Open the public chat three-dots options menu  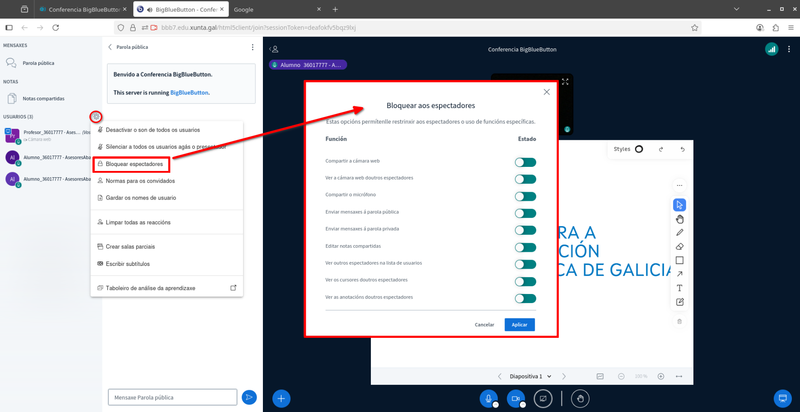point(253,47)
